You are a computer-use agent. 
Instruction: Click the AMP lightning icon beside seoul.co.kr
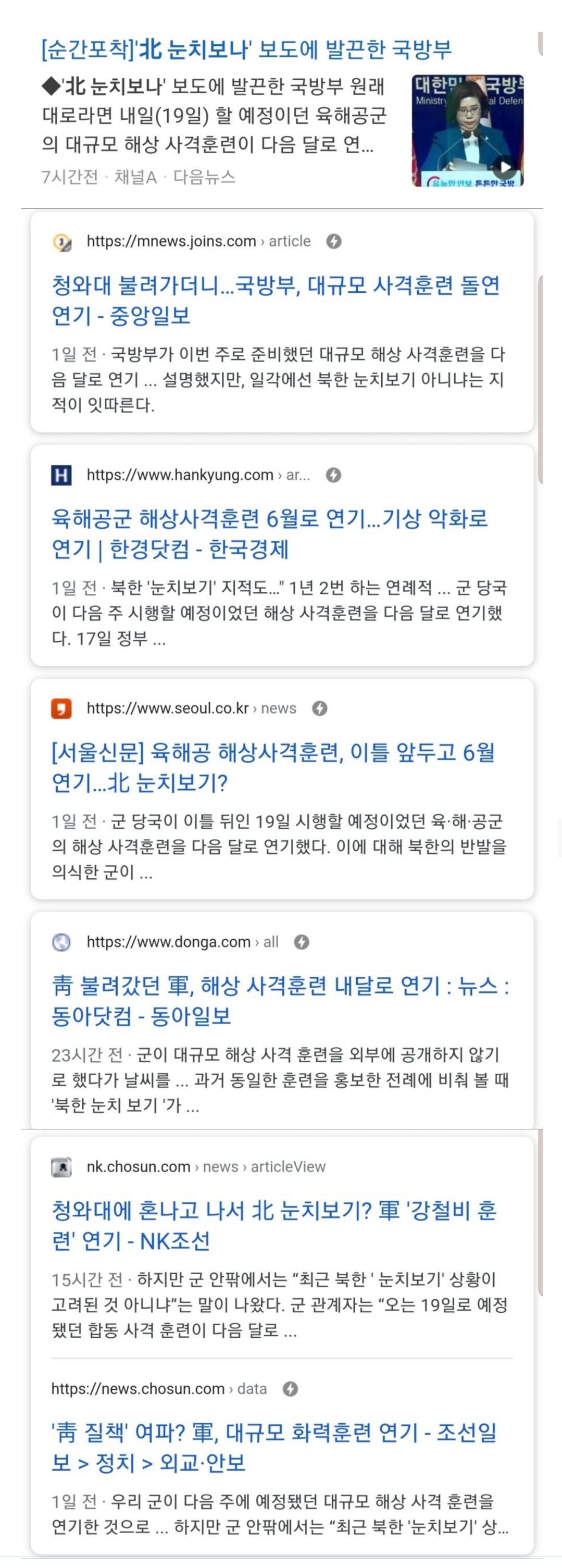(x=320, y=708)
